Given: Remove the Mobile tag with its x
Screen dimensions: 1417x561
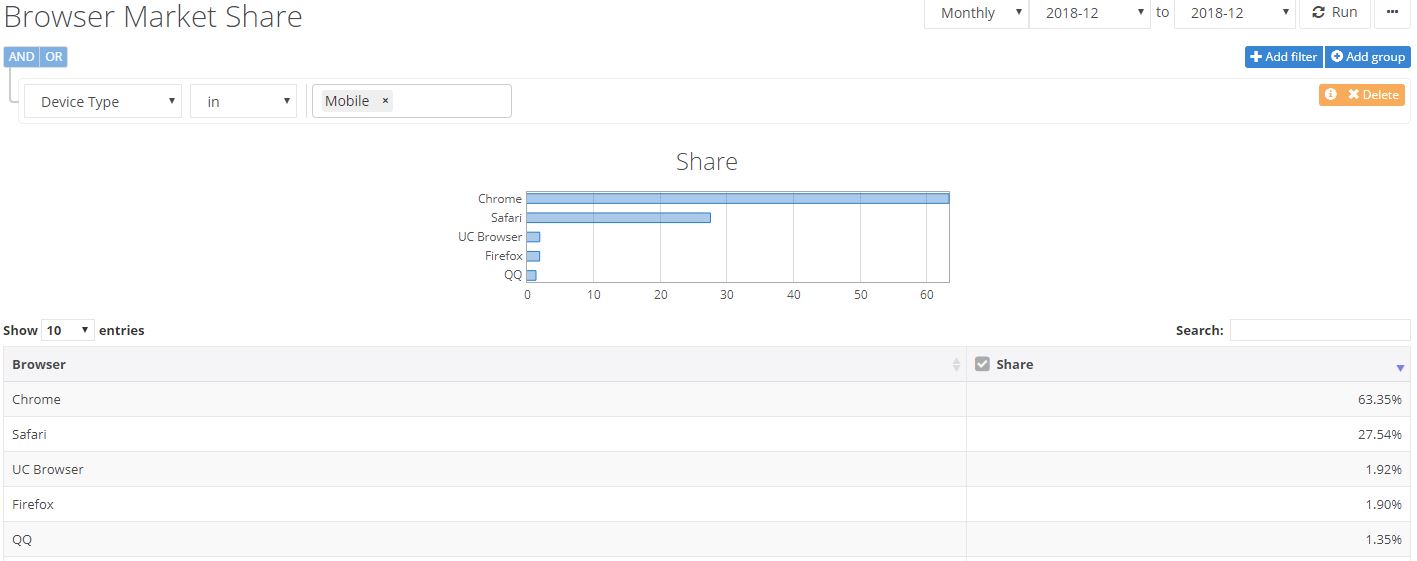Looking at the screenshot, I should pos(385,101).
